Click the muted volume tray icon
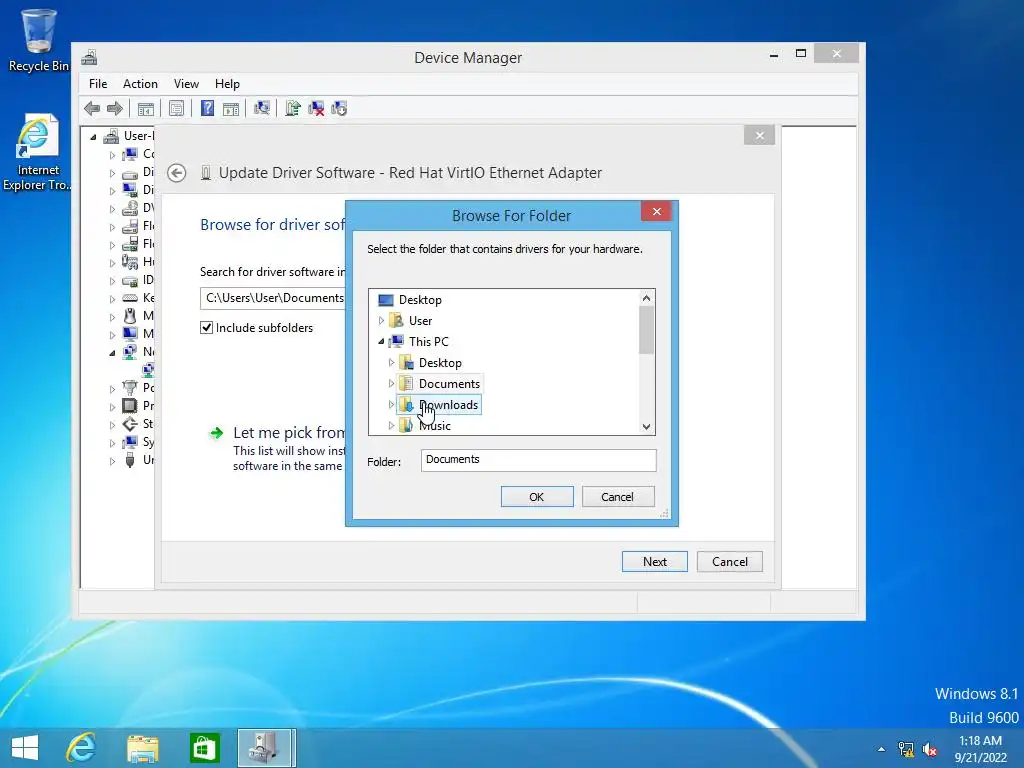Screen dimensions: 1024x768 tap(930, 749)
